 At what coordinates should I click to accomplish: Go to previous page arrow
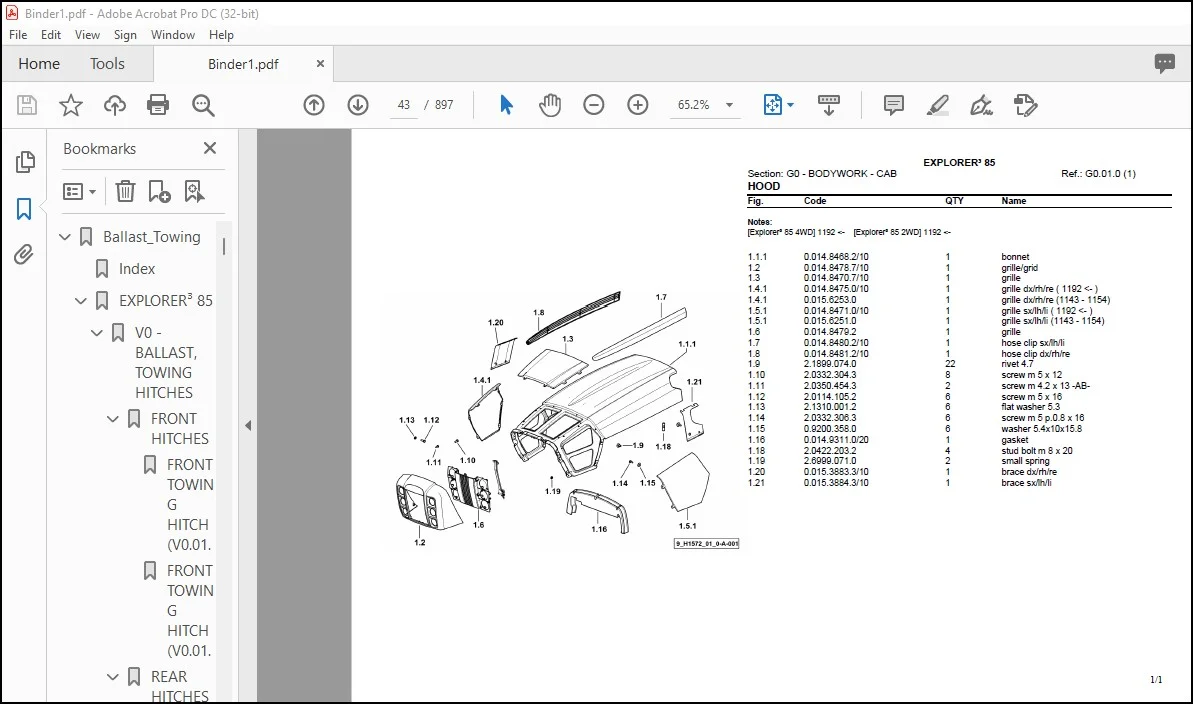(314, 105)
